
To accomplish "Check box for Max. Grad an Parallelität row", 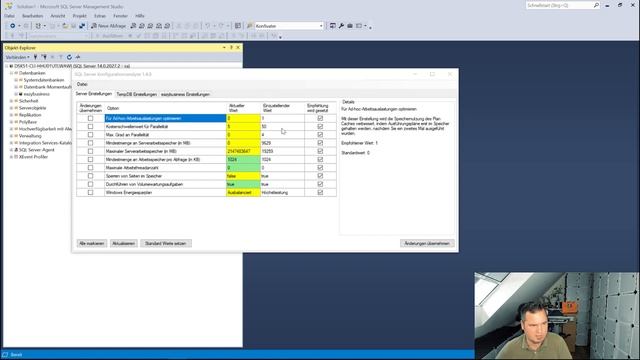I will [90, 135].
